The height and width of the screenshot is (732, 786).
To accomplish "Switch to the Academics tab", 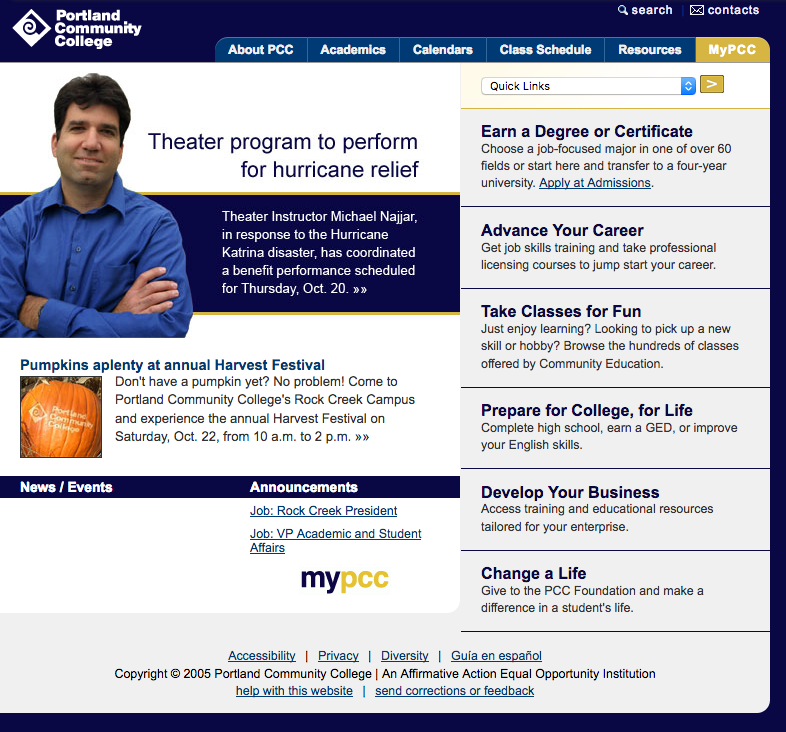I will pyautogui.click(x=353, y=50).
